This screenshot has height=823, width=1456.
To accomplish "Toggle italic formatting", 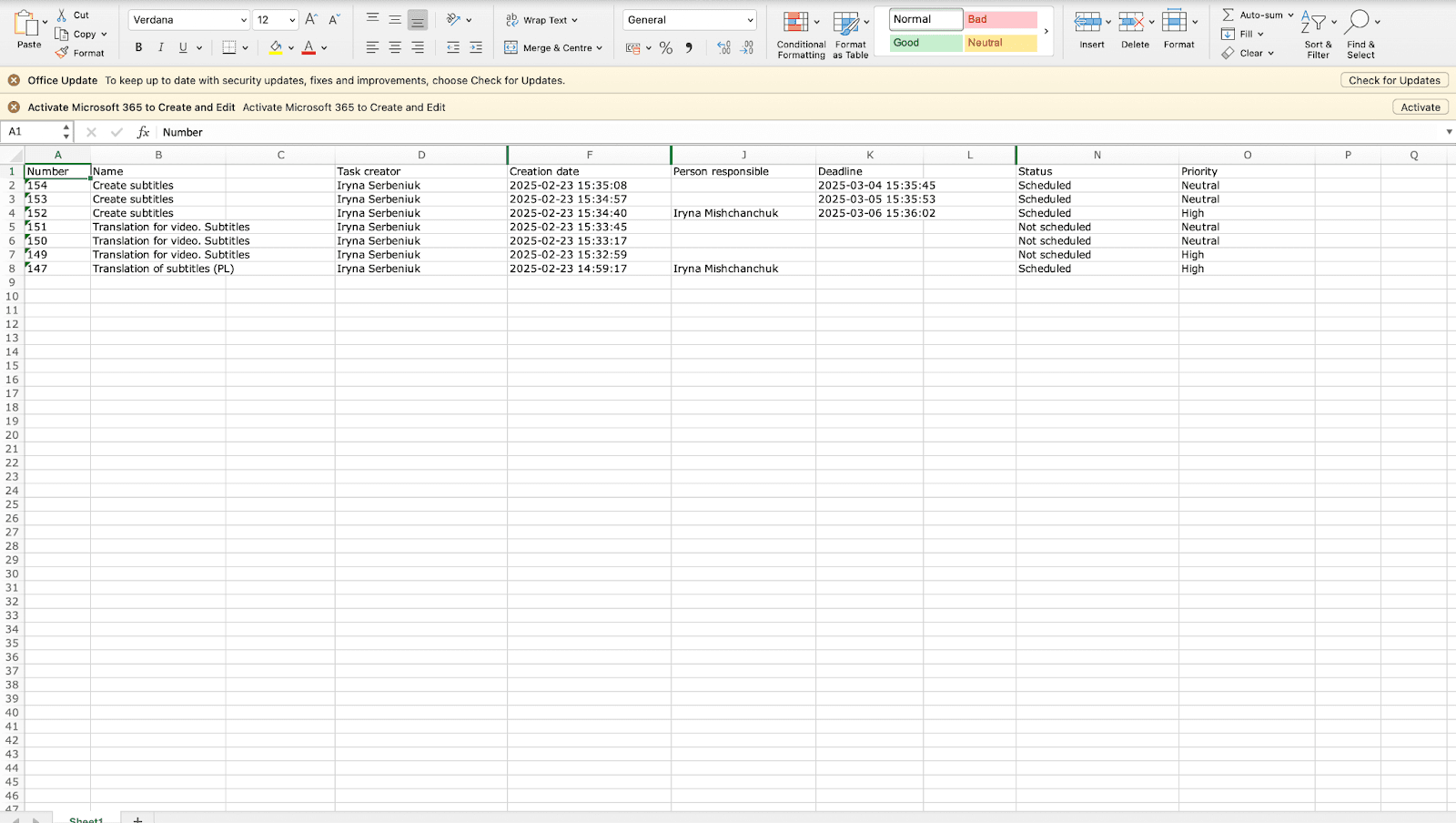I will tap(161, 47).
